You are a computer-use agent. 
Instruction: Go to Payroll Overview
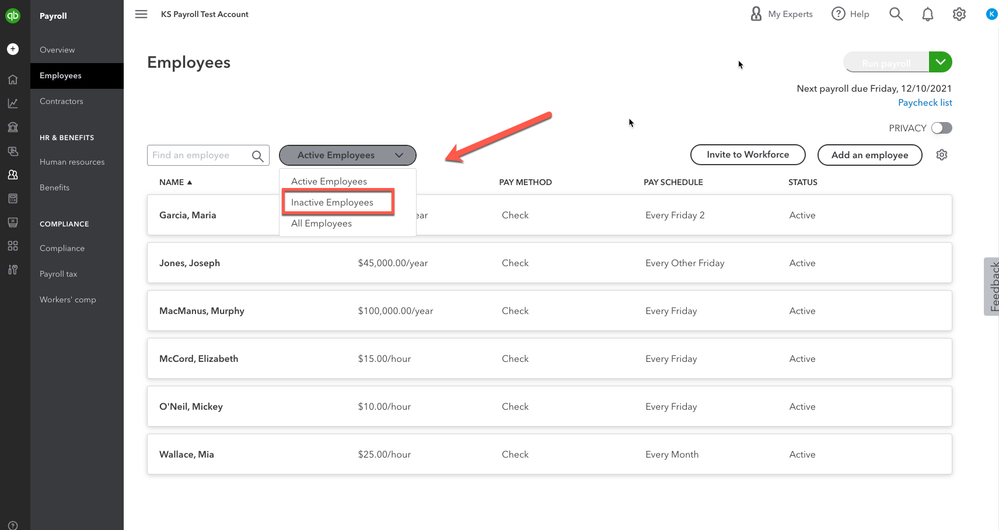pos(57,50)
